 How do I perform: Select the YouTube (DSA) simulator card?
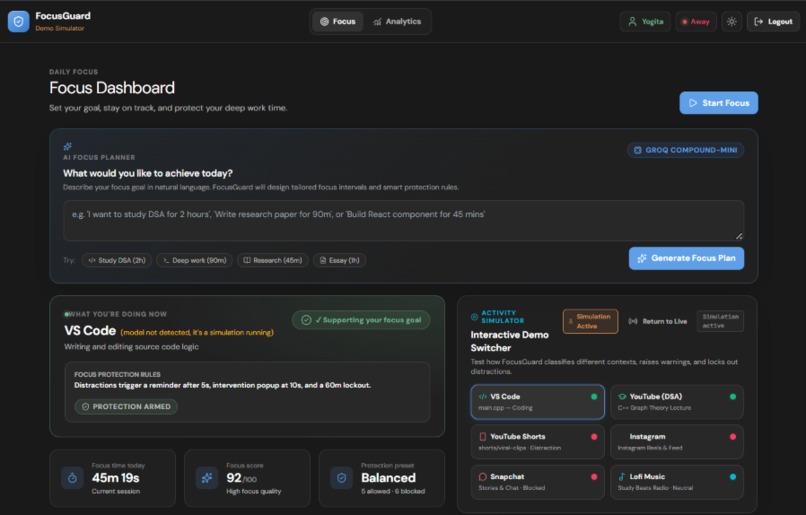click(x=676, y=402)
